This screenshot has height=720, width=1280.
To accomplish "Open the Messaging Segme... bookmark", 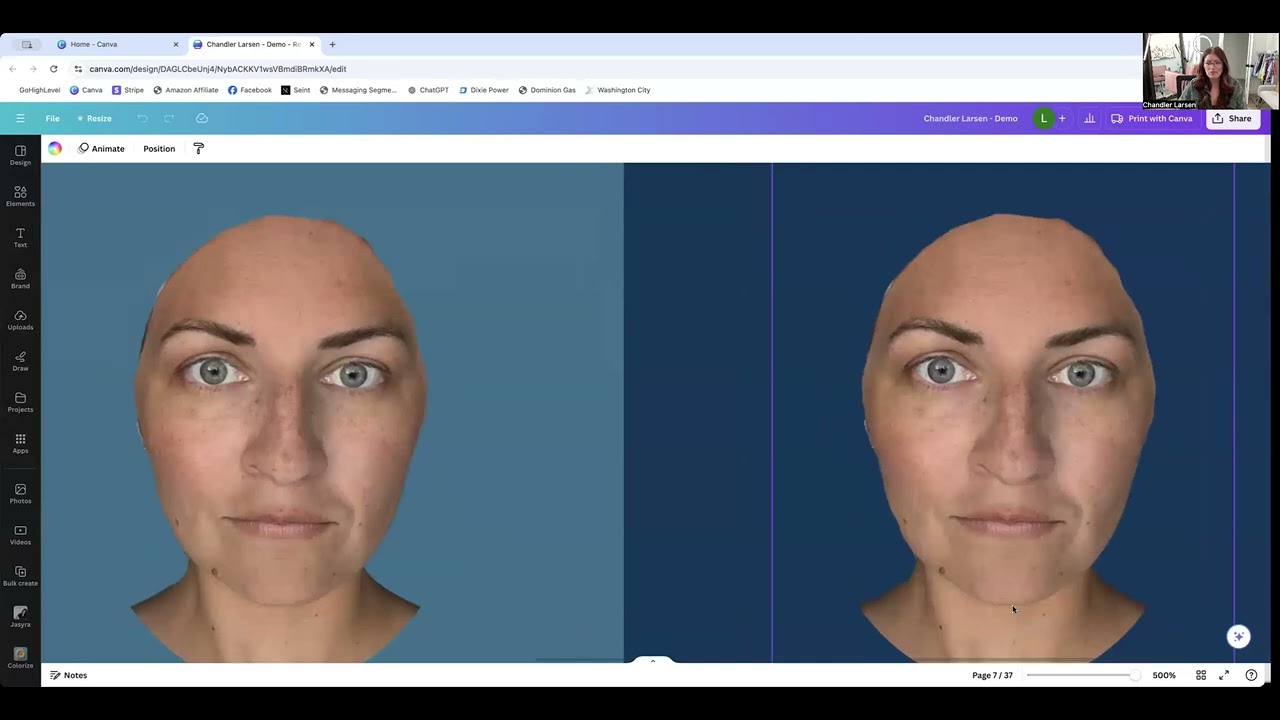I will click(358, 90).
